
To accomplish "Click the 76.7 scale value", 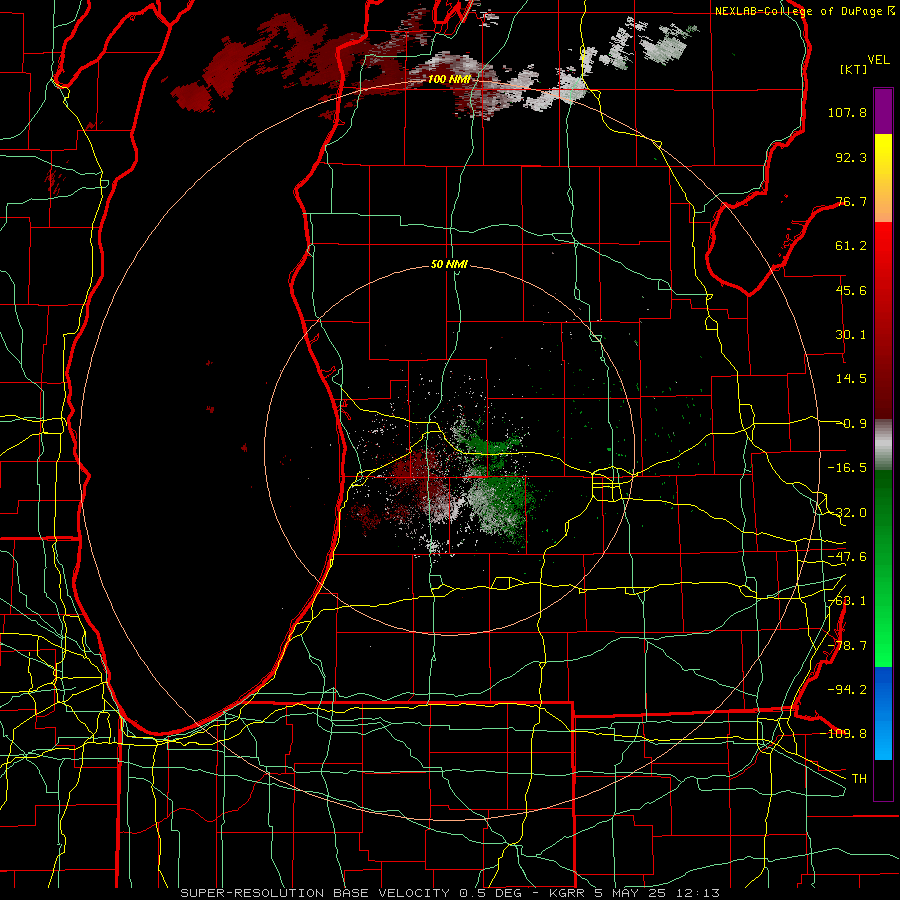I will 851,201.
